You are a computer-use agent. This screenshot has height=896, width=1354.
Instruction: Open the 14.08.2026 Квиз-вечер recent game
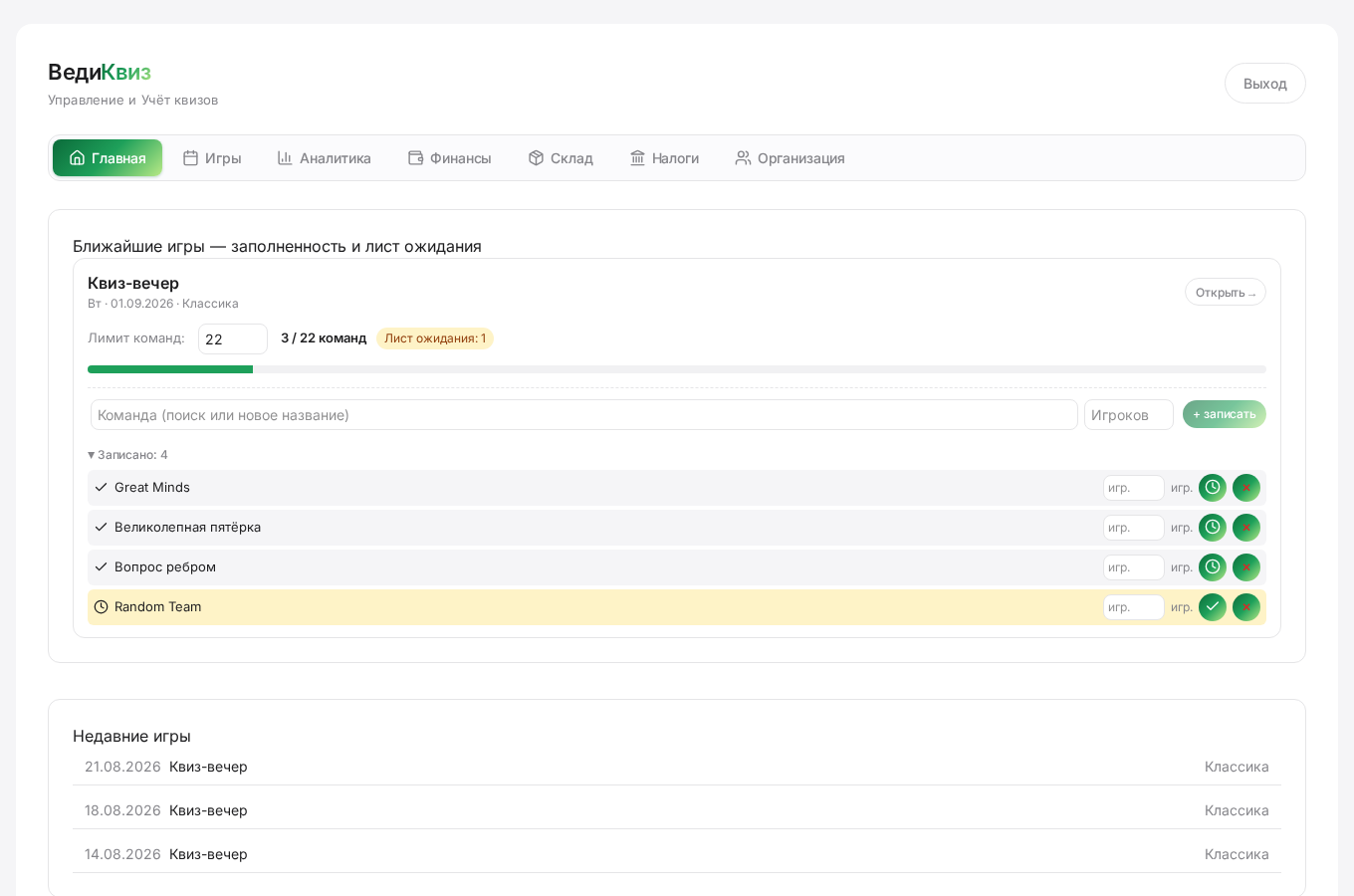[x=677, y=854]
